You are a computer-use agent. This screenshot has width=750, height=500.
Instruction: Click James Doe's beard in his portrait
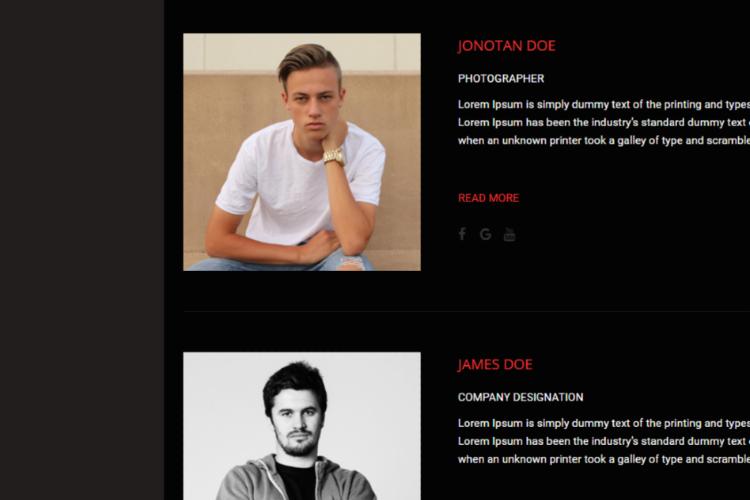[x=298, y=443]
